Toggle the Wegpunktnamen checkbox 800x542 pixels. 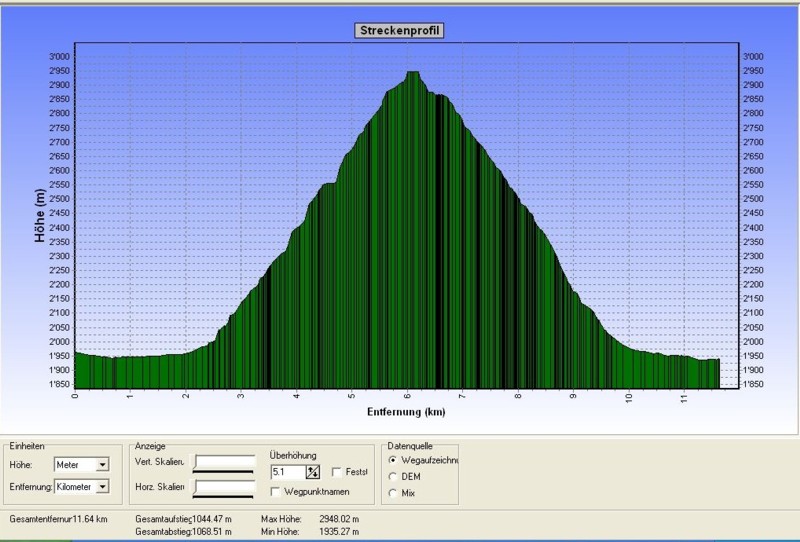pyautogui.click(x=276, y=491)
